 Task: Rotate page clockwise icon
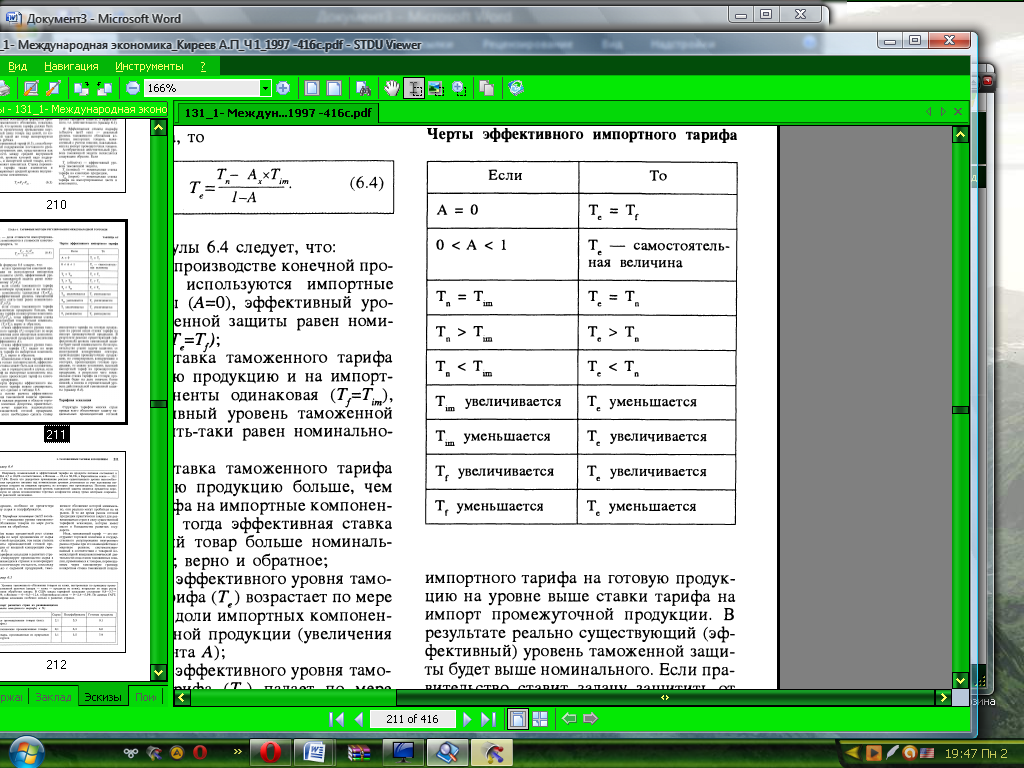[x=82, y=88]
